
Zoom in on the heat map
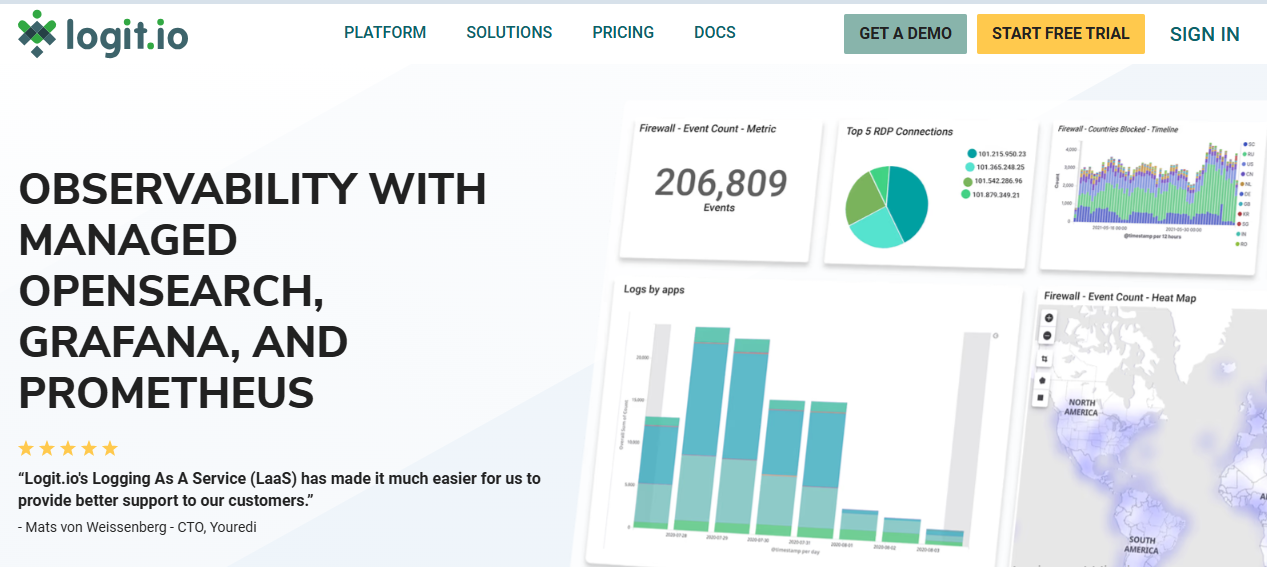(1049, 318)
